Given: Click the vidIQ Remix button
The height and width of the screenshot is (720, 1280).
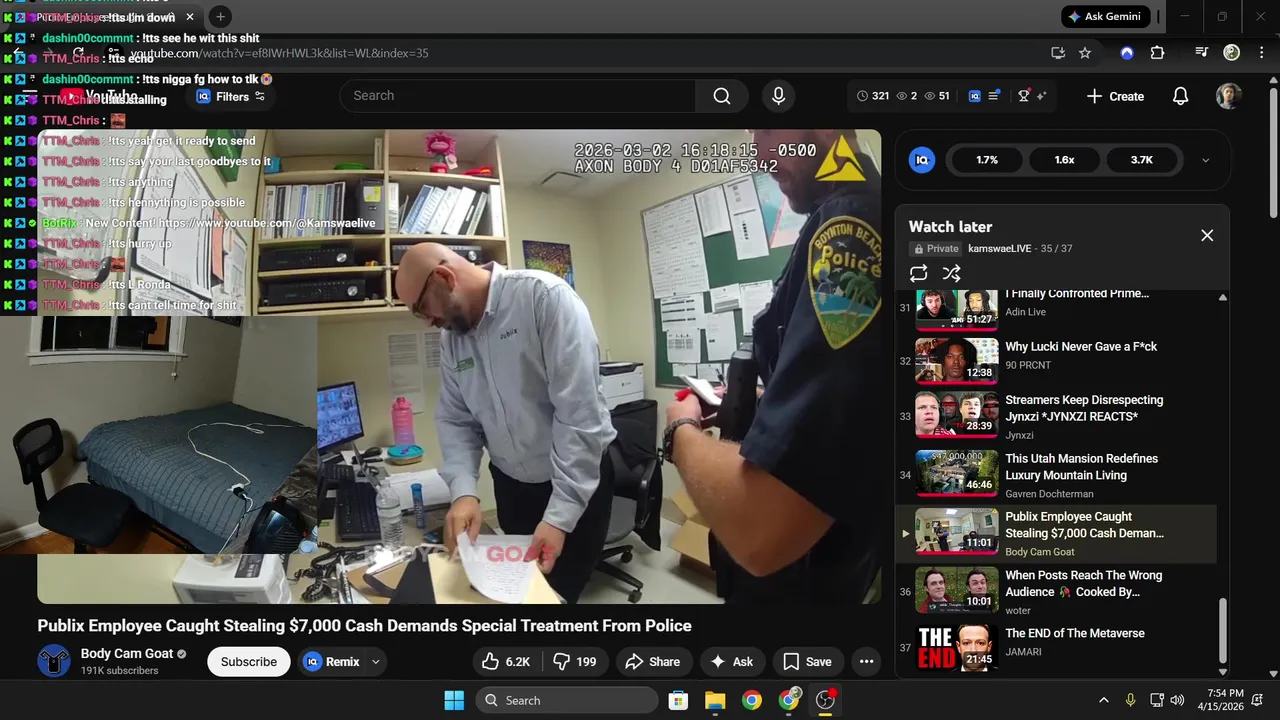Looking at the screenshot, I should (332, 661).
